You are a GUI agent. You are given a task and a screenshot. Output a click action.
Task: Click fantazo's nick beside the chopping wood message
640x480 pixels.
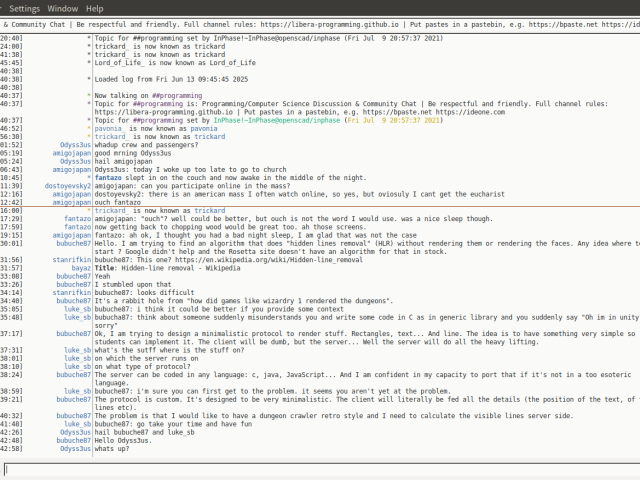click(x=76, y=226)
